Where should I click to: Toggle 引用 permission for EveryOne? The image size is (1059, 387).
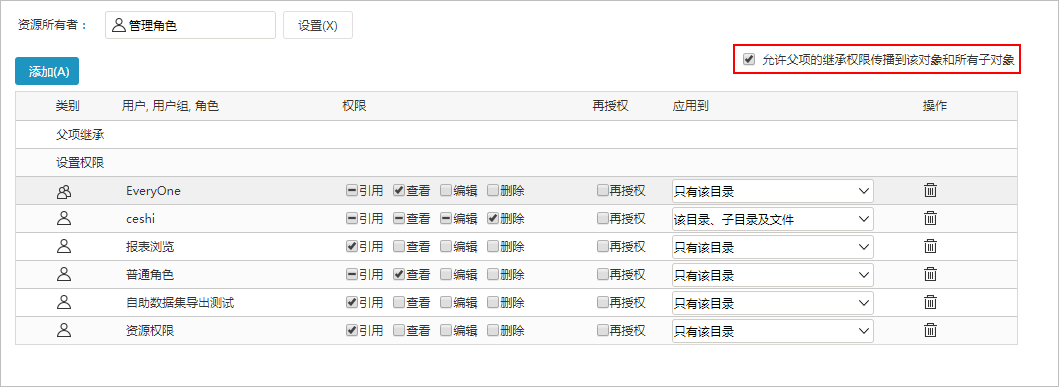pos(352,190)
